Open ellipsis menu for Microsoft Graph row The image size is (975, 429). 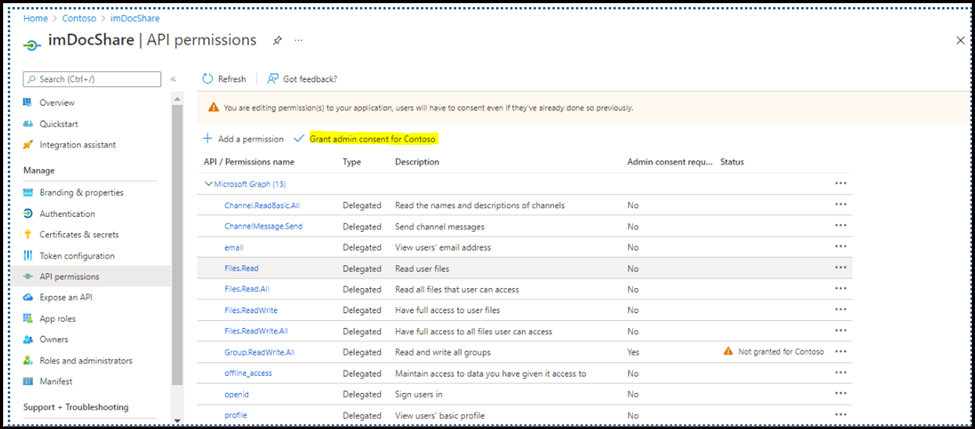click(x=841, y=183)
